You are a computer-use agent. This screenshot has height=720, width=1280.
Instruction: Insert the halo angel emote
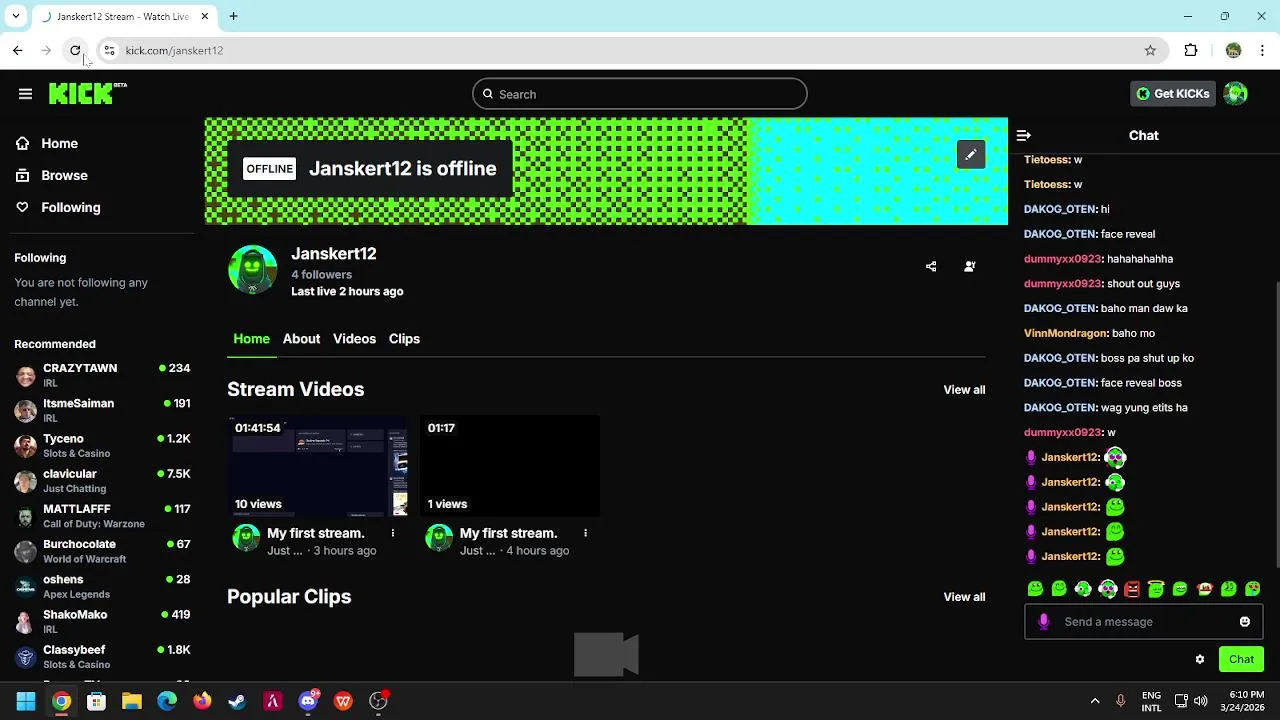1156,589
